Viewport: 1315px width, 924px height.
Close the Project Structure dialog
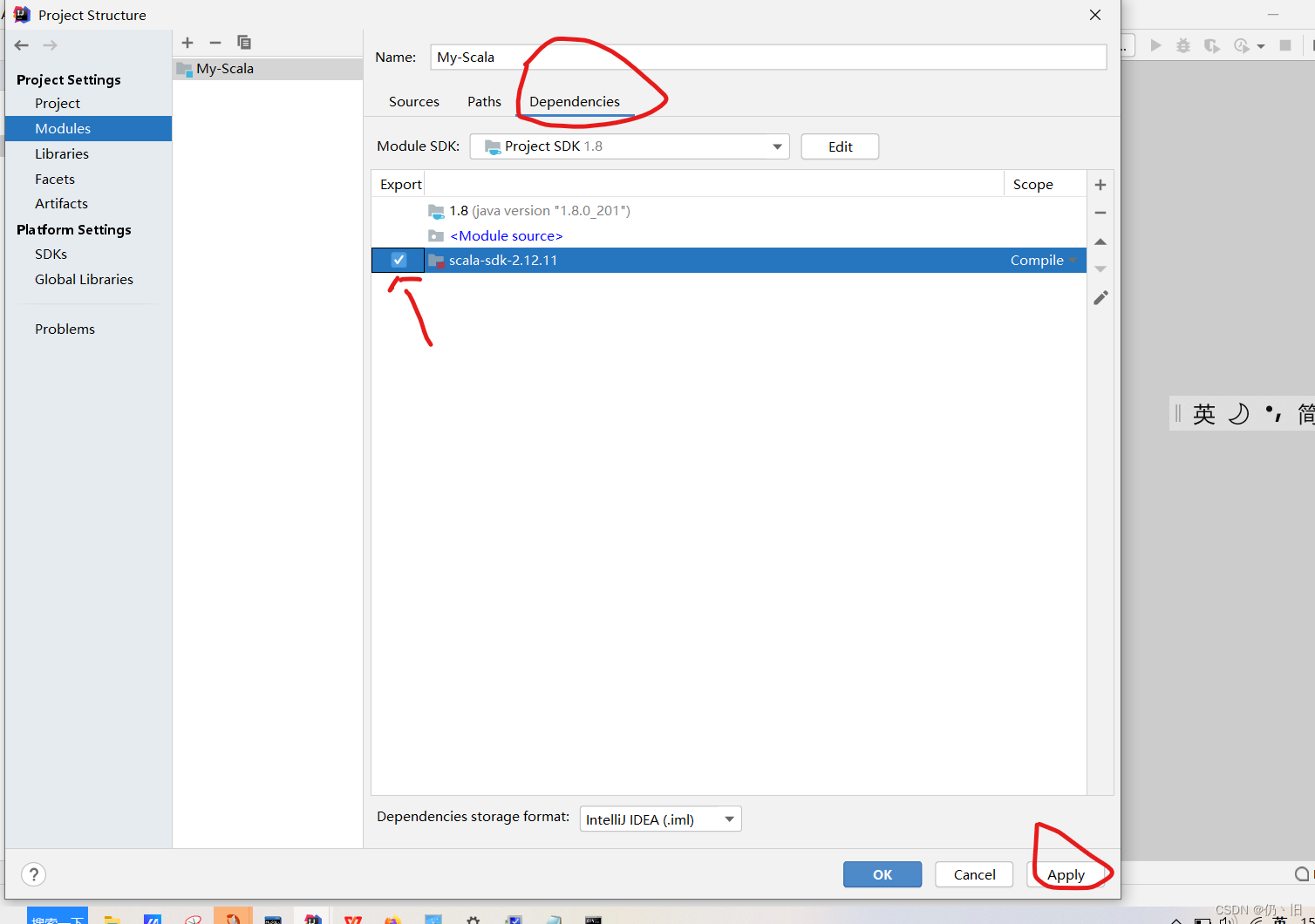(1095, 15)
